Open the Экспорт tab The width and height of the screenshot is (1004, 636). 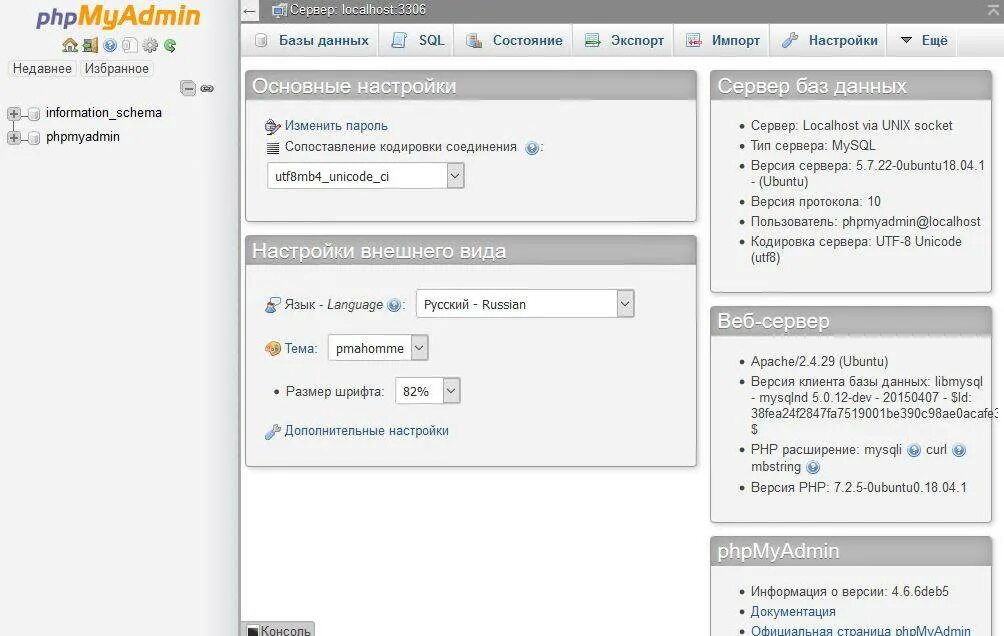tap(624, 40)
